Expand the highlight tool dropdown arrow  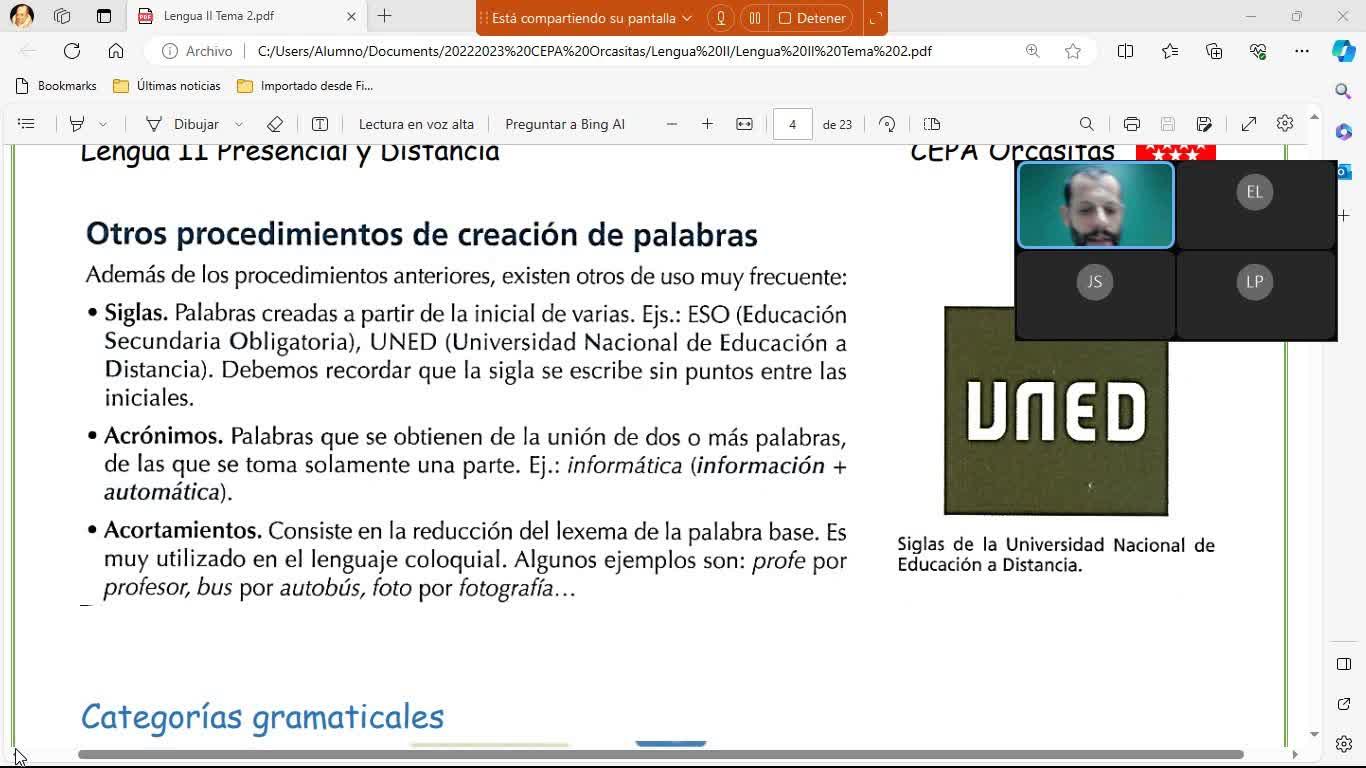[102, 124]
